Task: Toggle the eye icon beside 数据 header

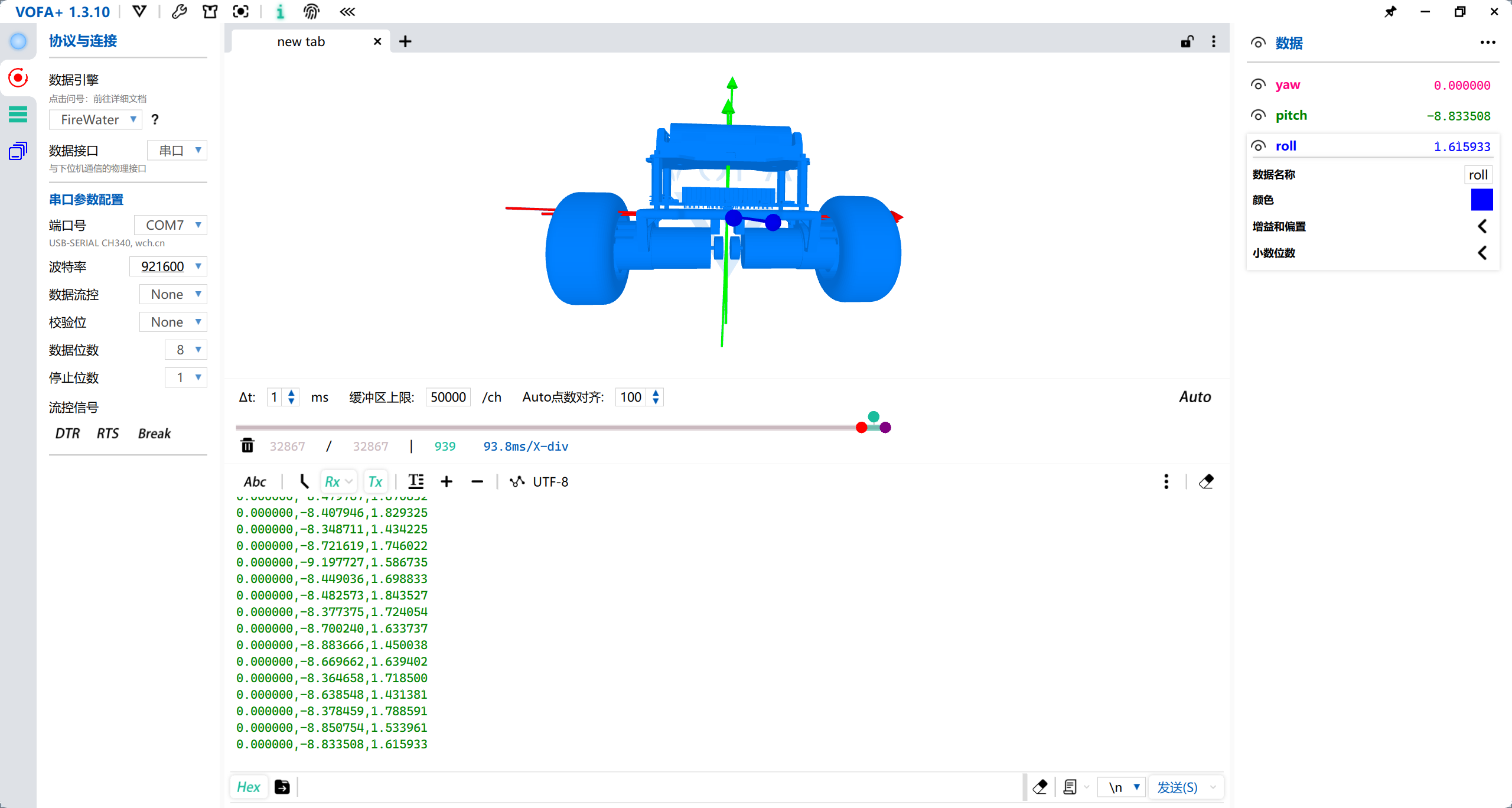Action: point(1258,43)
